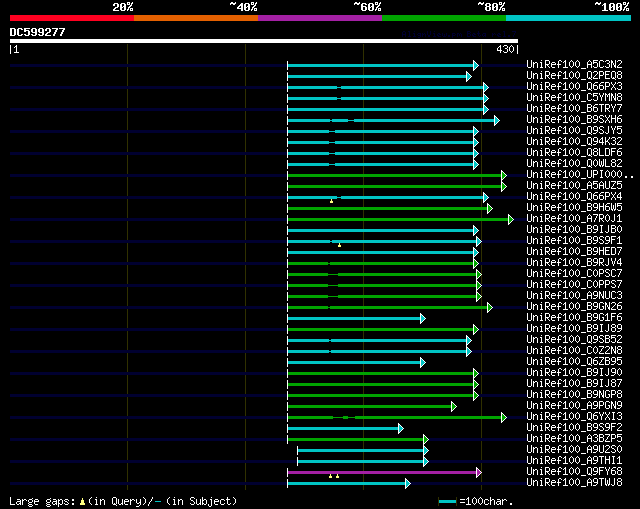Click the UniRef100_A9U2S0 label

coord(574,450)
